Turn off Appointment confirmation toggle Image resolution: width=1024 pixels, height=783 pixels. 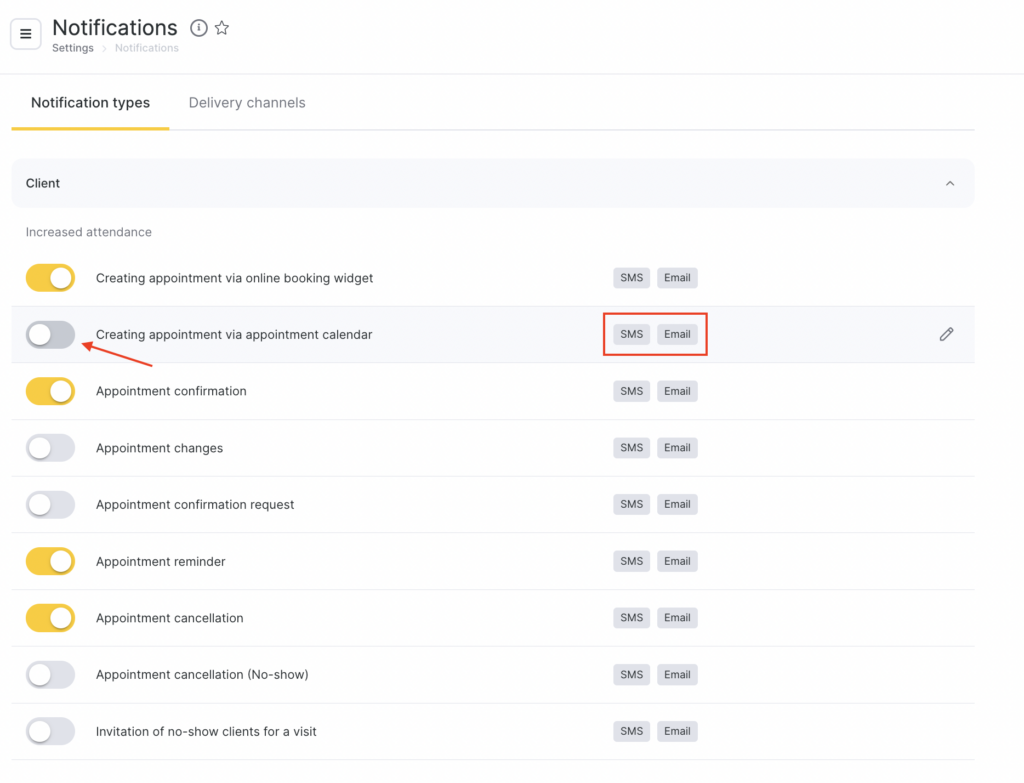(x=50, y=391)
